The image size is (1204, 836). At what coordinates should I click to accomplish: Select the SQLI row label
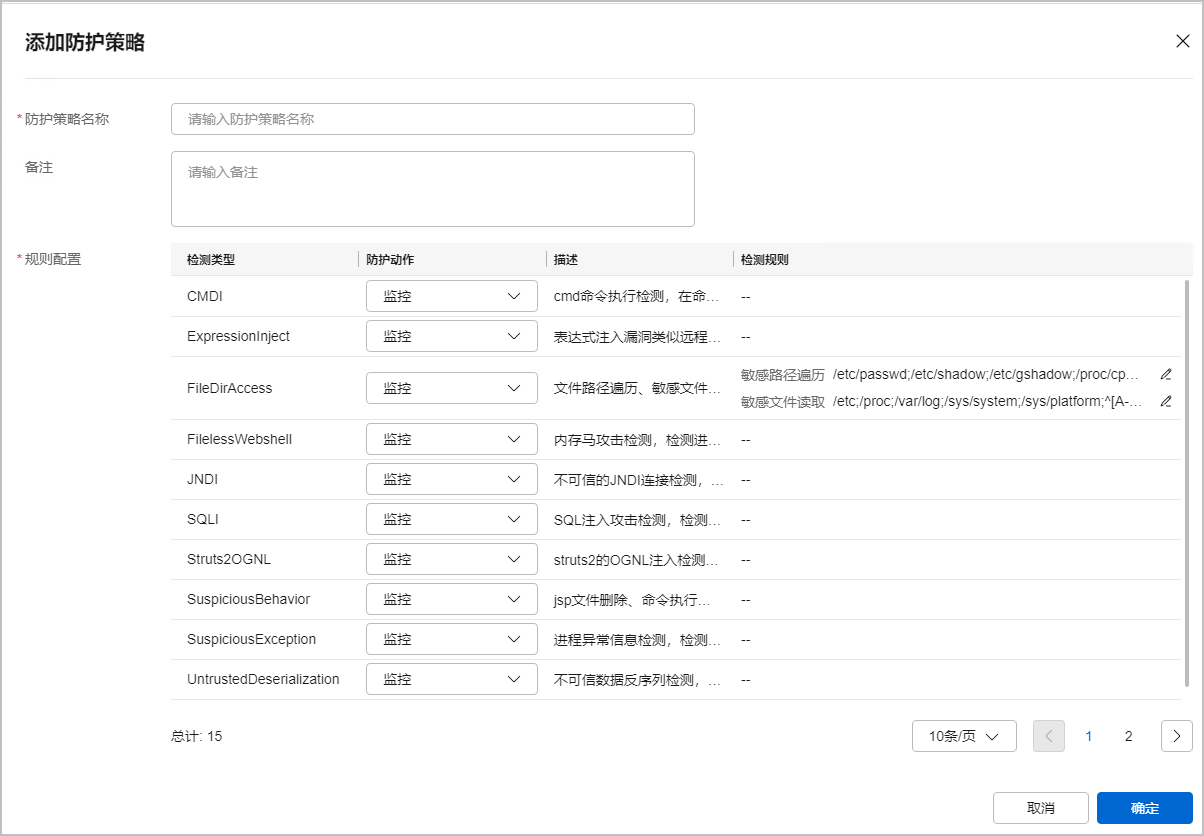point(203,519)
